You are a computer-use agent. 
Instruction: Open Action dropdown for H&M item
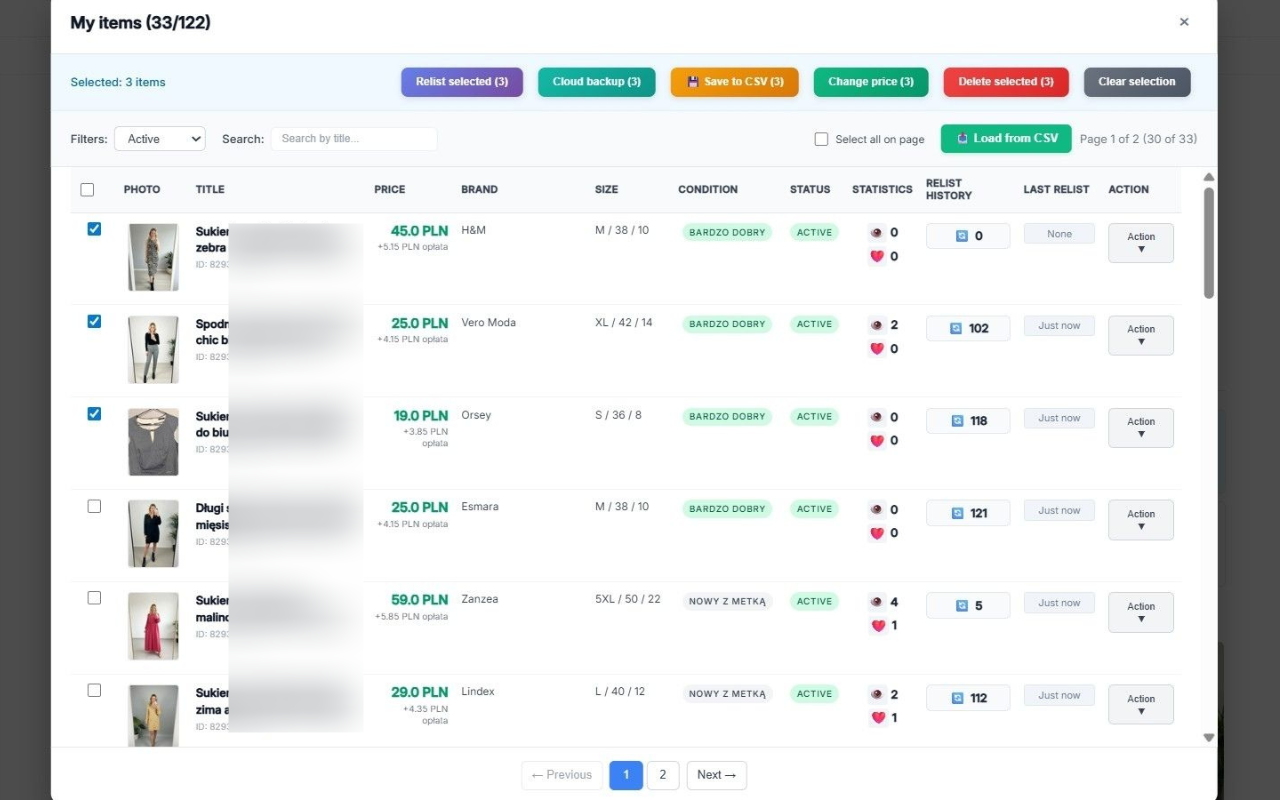[1141, 243]
